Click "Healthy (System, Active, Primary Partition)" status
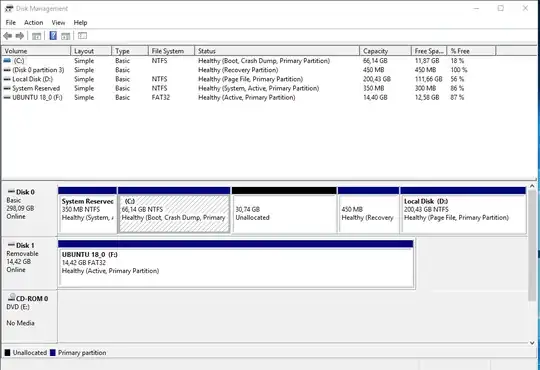540x370 pixels. pyautogui.click(x=259, y=88)
